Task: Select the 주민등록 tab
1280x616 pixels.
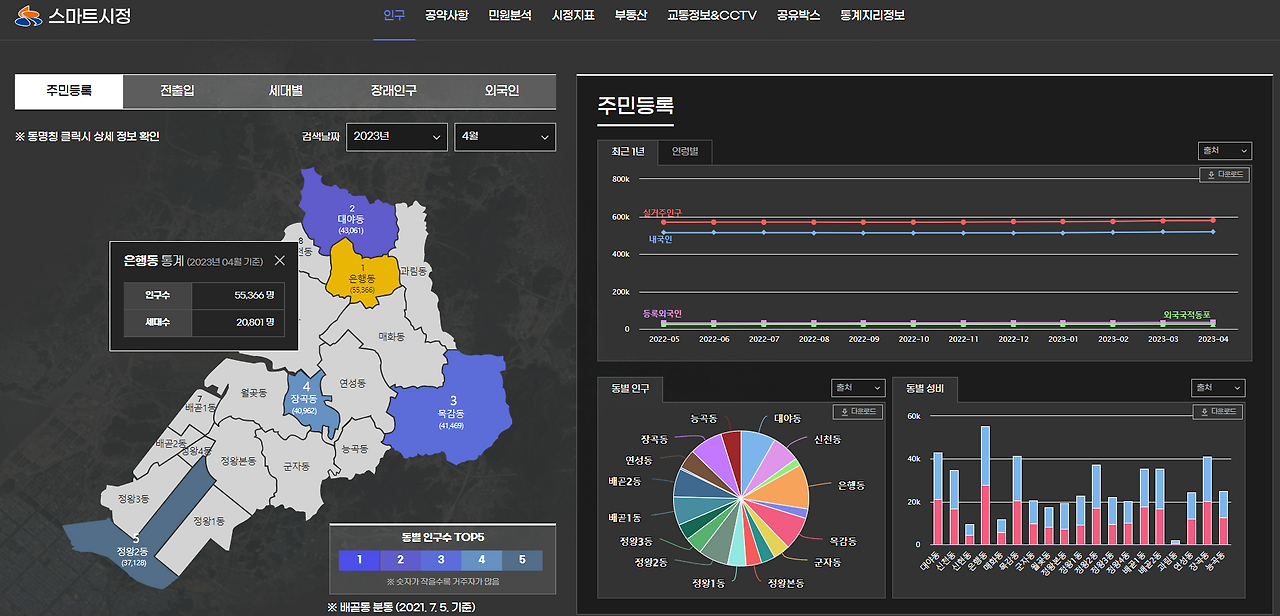Action: [69, 91]
